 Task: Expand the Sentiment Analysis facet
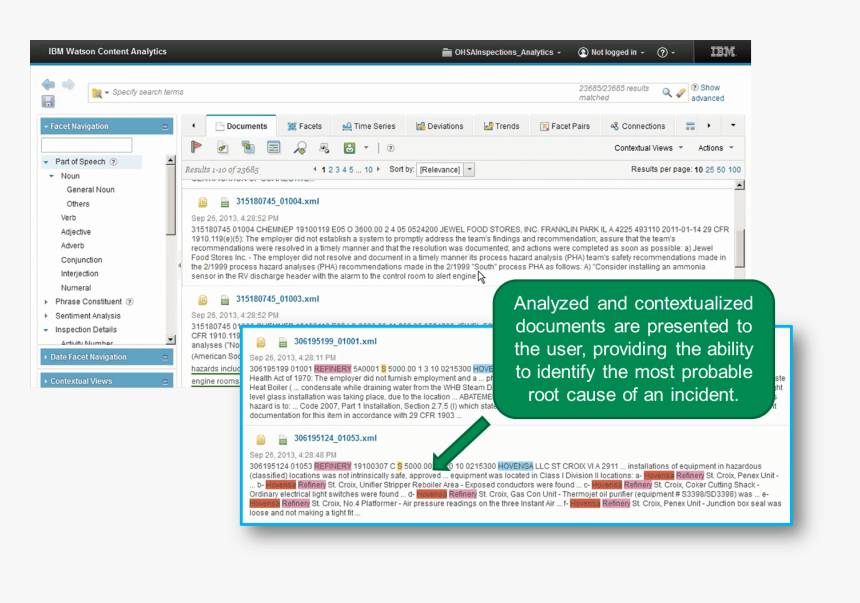(46, 316)
